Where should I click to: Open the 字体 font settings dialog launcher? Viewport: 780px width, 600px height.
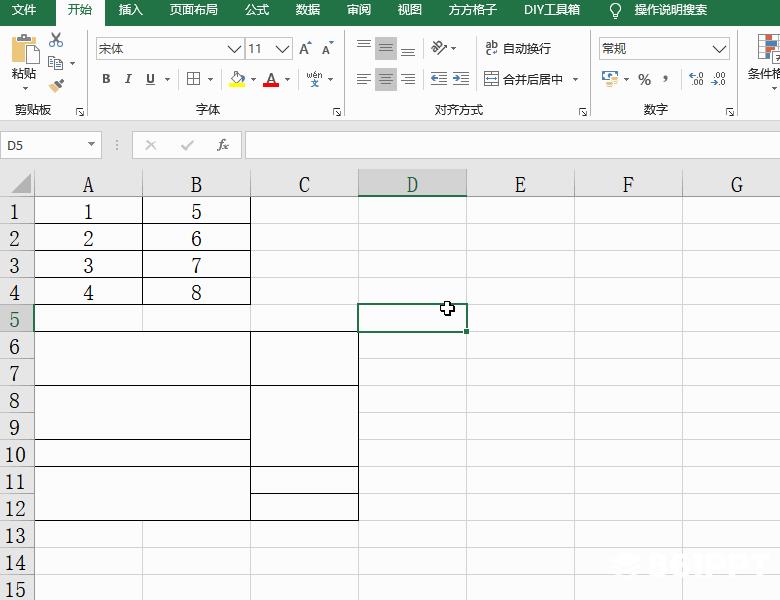click(x=337, y=112)
